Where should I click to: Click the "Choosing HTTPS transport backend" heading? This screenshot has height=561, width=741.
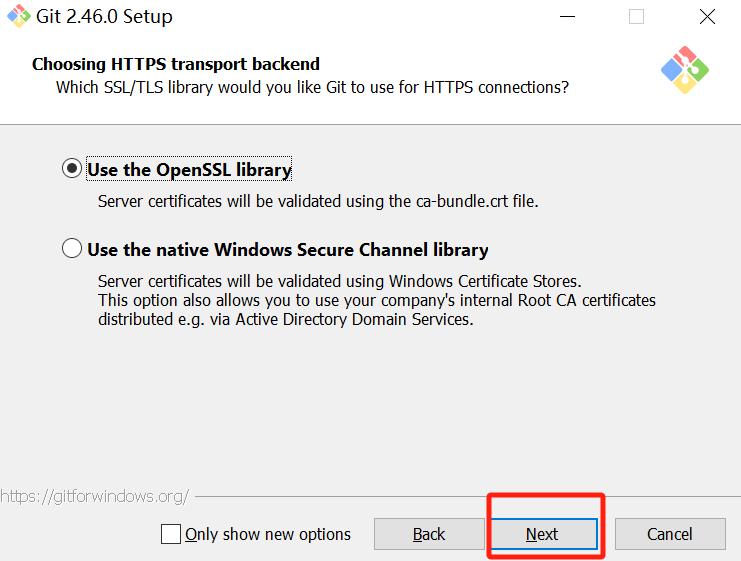point(176,64)
